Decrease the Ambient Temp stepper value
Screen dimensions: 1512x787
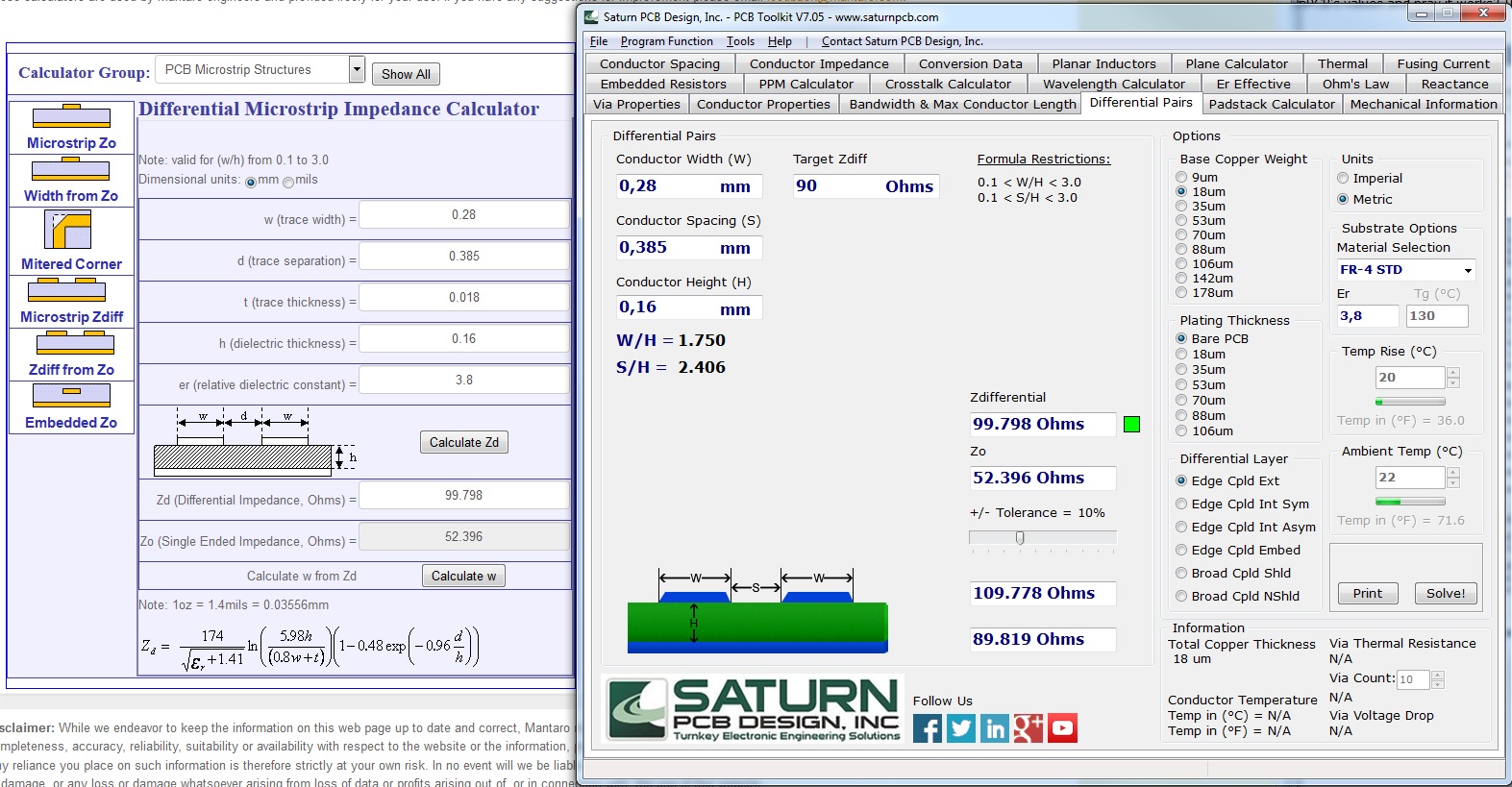click(x=1452, y=482)
